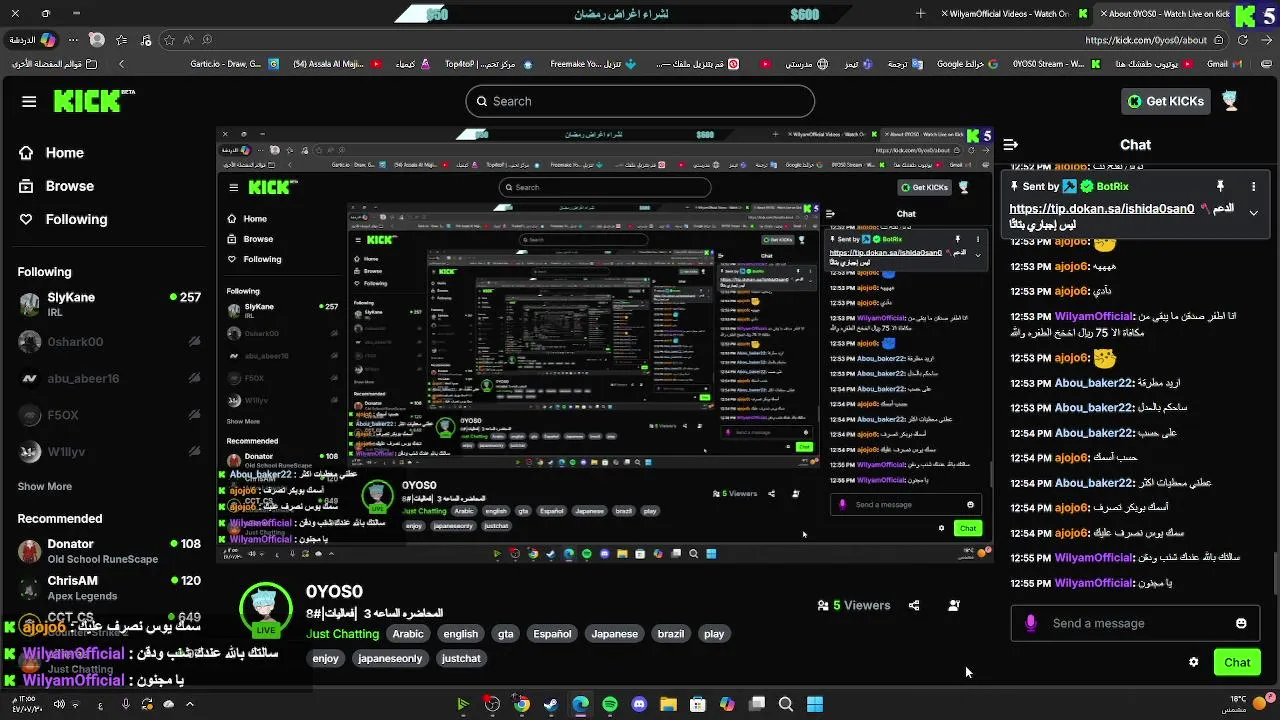
Task: Click the Get KICKs button
Action: (1167, 101)
